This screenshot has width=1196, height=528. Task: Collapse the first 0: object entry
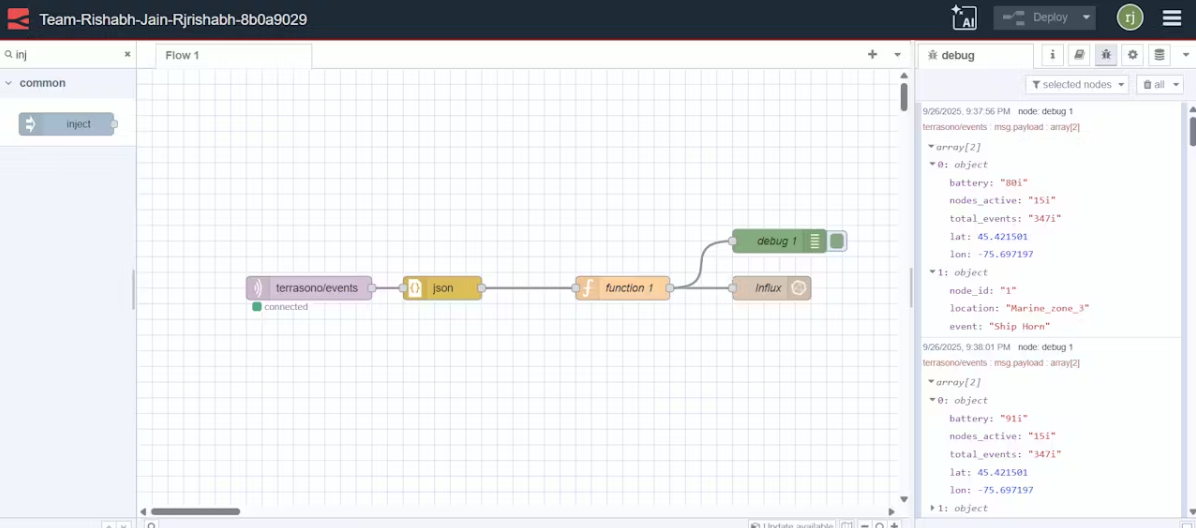[932, 165]
